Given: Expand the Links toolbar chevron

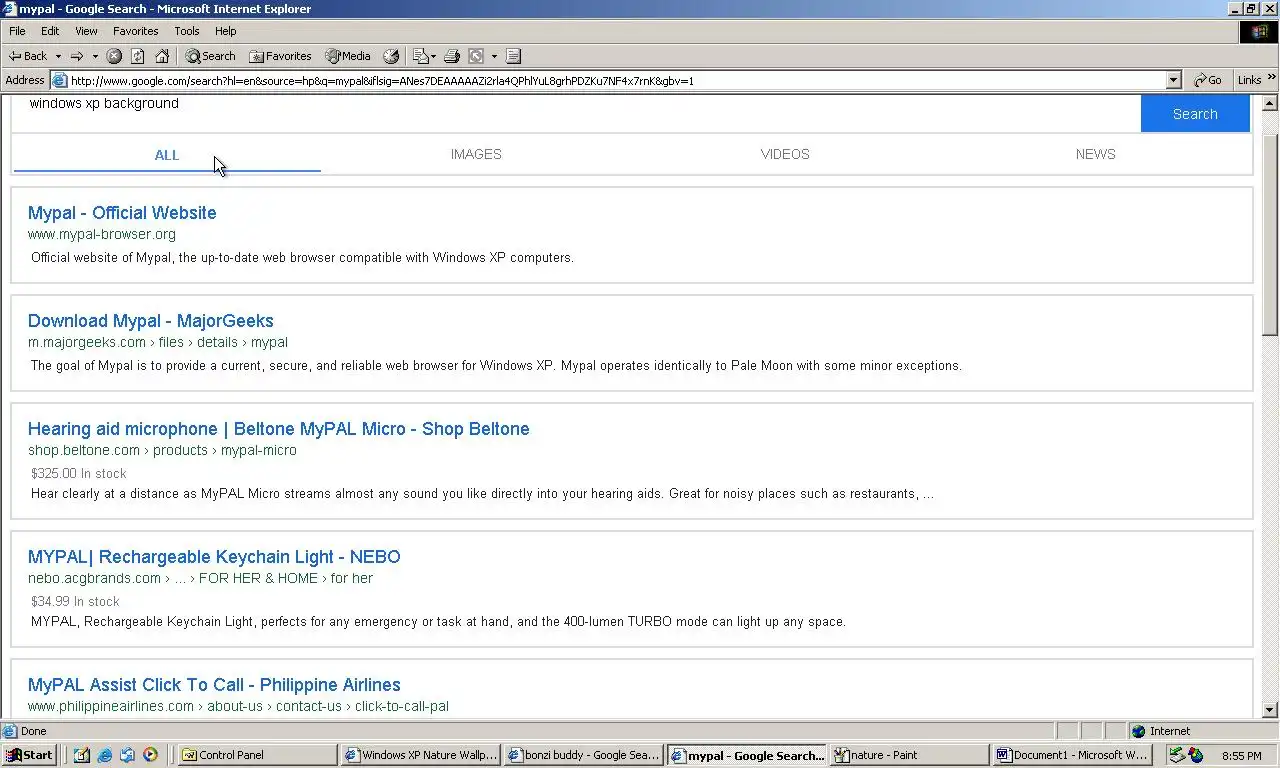Looking at the screenshot, I should coord(1272,78).
